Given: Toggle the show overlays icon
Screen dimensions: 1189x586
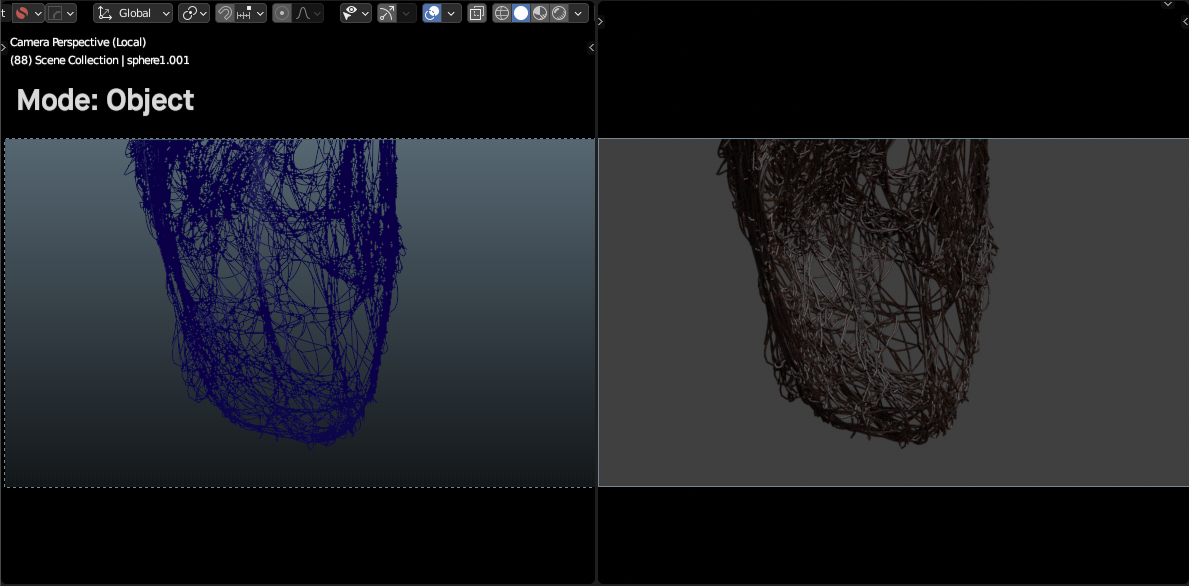Looking at the screenshot, I should coord(432,13).
